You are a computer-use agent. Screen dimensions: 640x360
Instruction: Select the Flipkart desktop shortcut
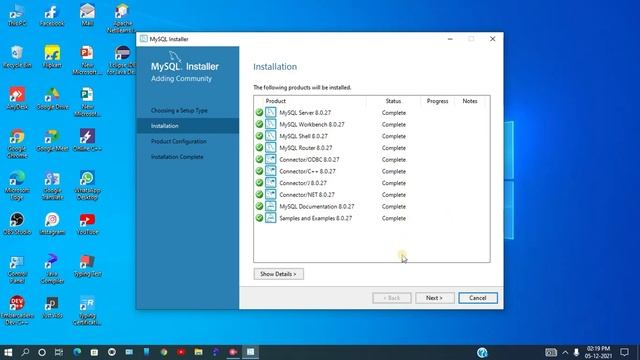click(x=52, y=57)
